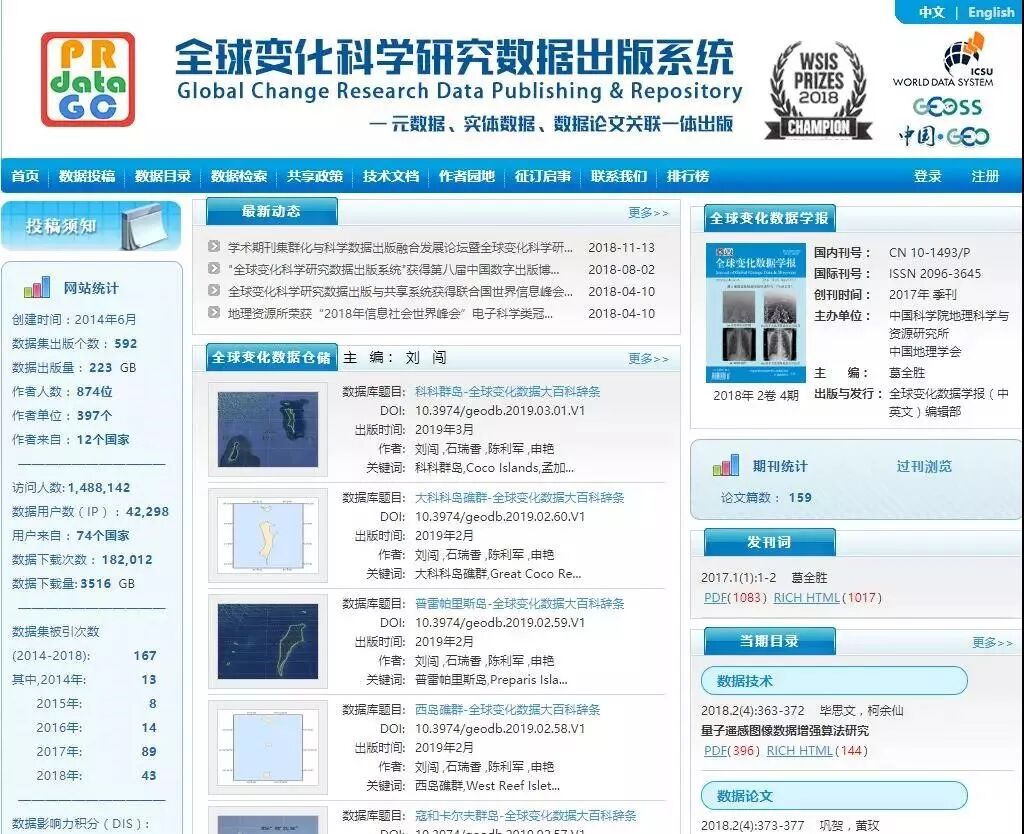Image resolution: width=1024 pixels, height=834 pixels.
Task: Open RICH HTML(144) for 量子遥感图像 paper
Action: (x=817, y=751)
